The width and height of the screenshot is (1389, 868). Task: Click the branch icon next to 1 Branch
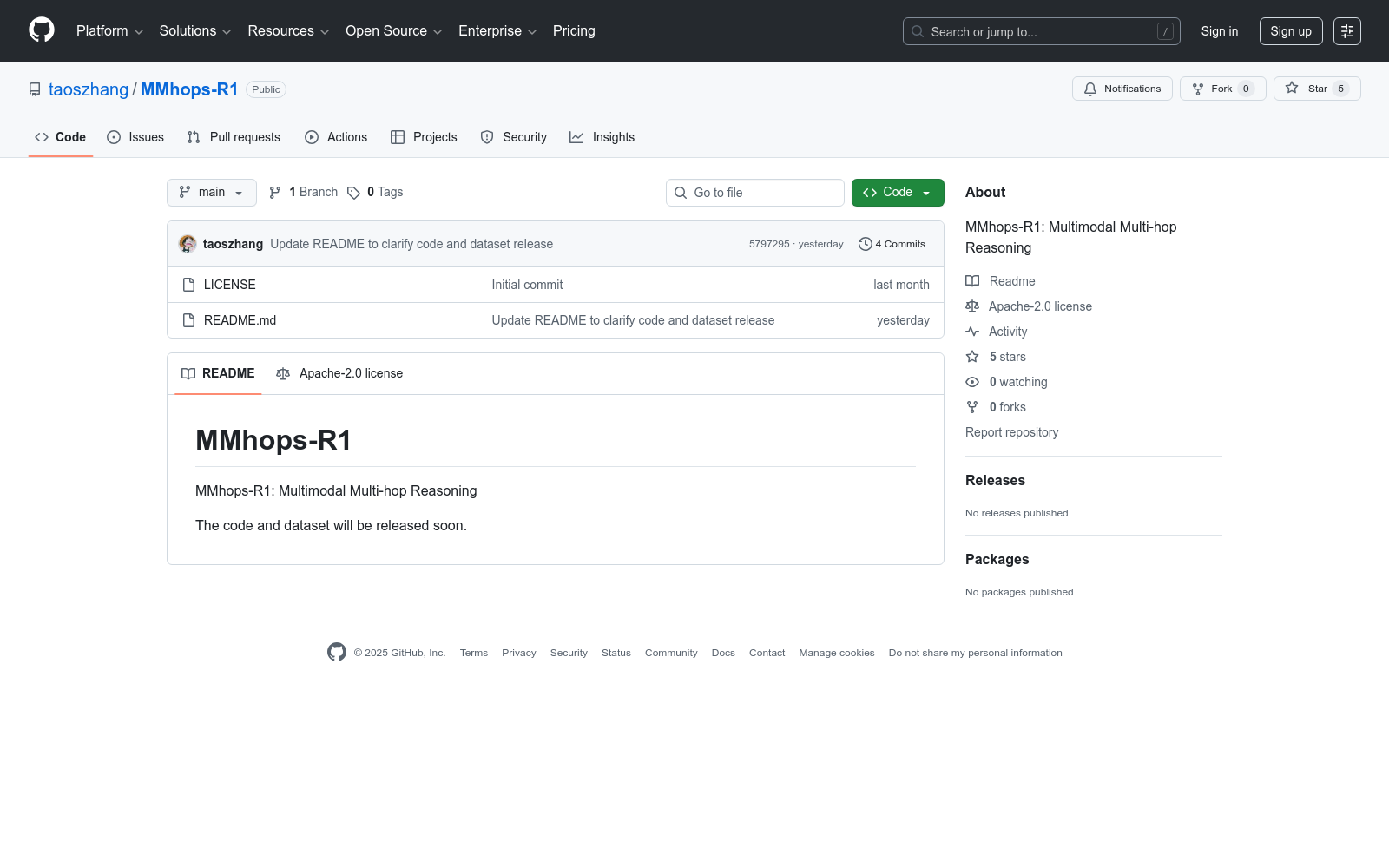pos(275,193)
